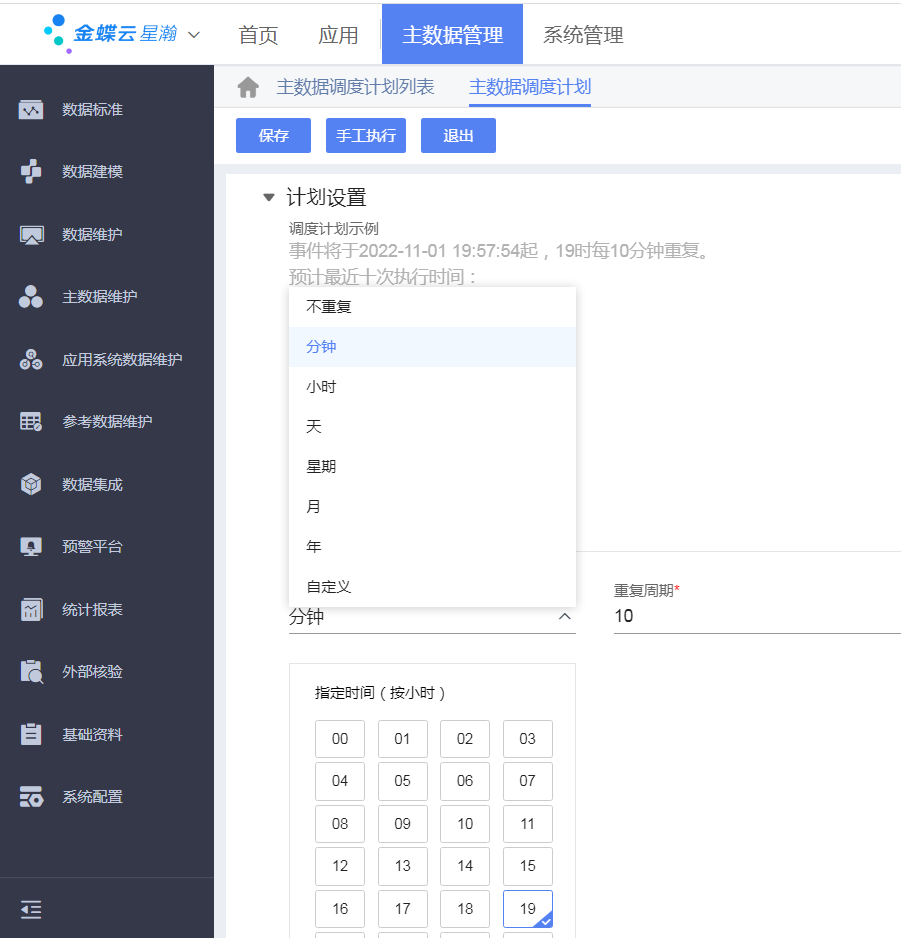The image size is (901, 938).
Task: Toggle hour 16 in 指定时间 grid
Action: [x=340, y=909]
